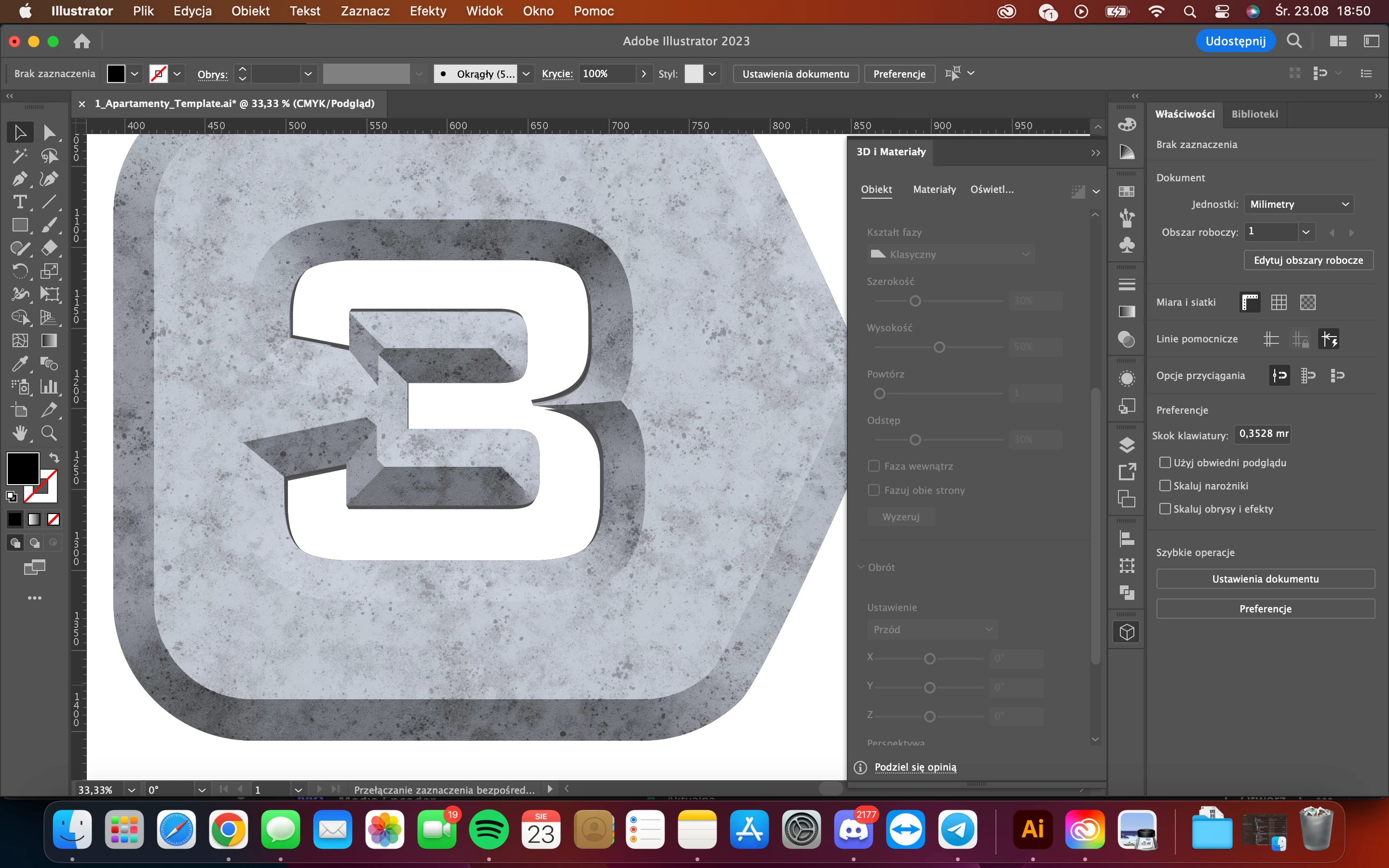Enable Skaluj narożniki checkbox
Viewport: 1389px width, 868px height.
click(x=1165, y=486)
